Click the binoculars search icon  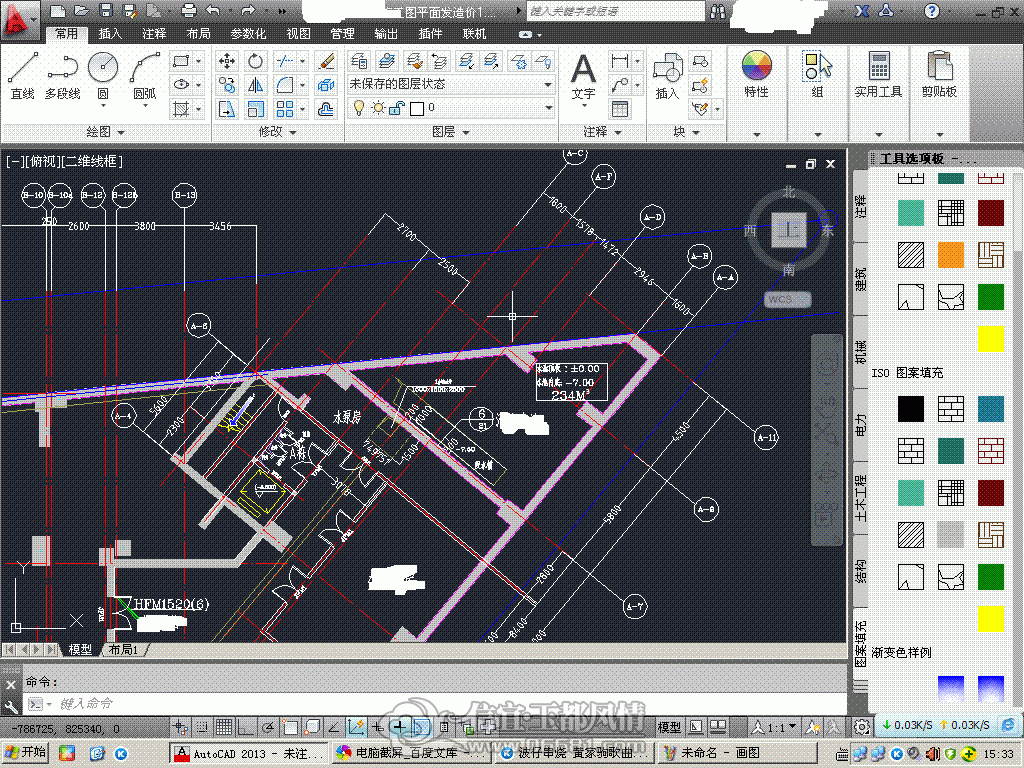click(718, 11)
